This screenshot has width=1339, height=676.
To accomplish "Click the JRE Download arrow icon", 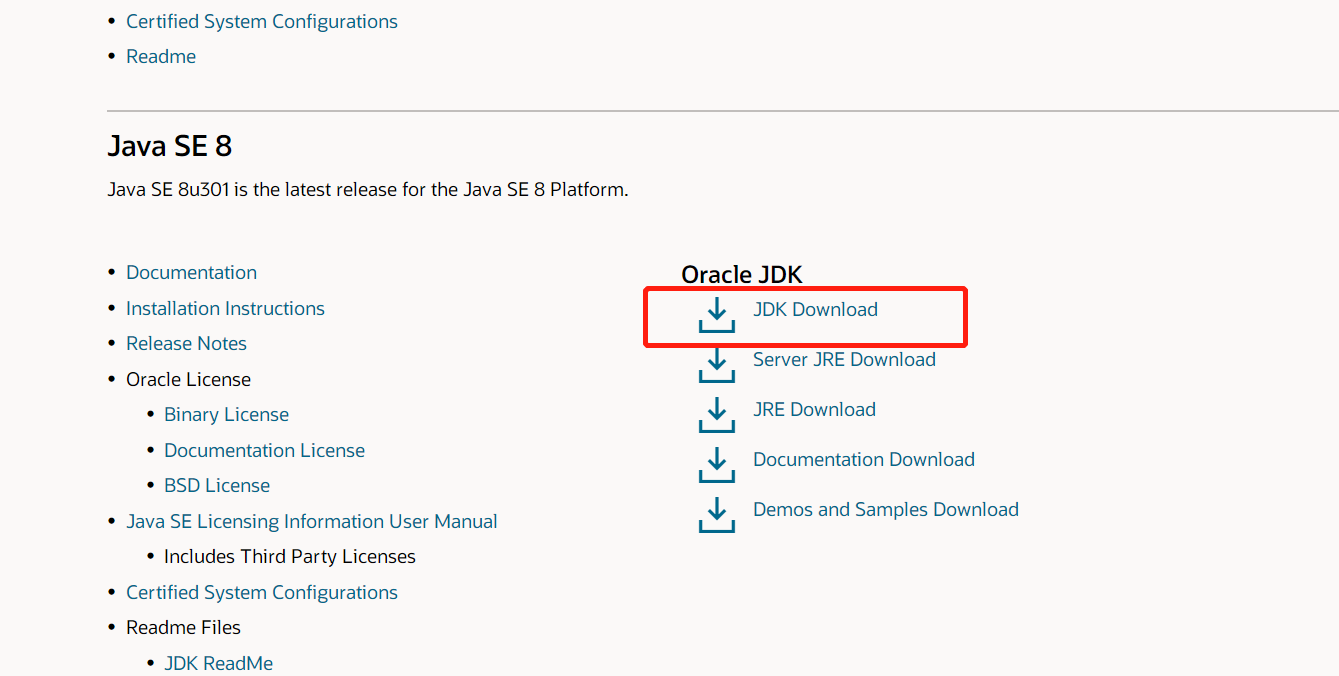I will [x=716, y=414].
